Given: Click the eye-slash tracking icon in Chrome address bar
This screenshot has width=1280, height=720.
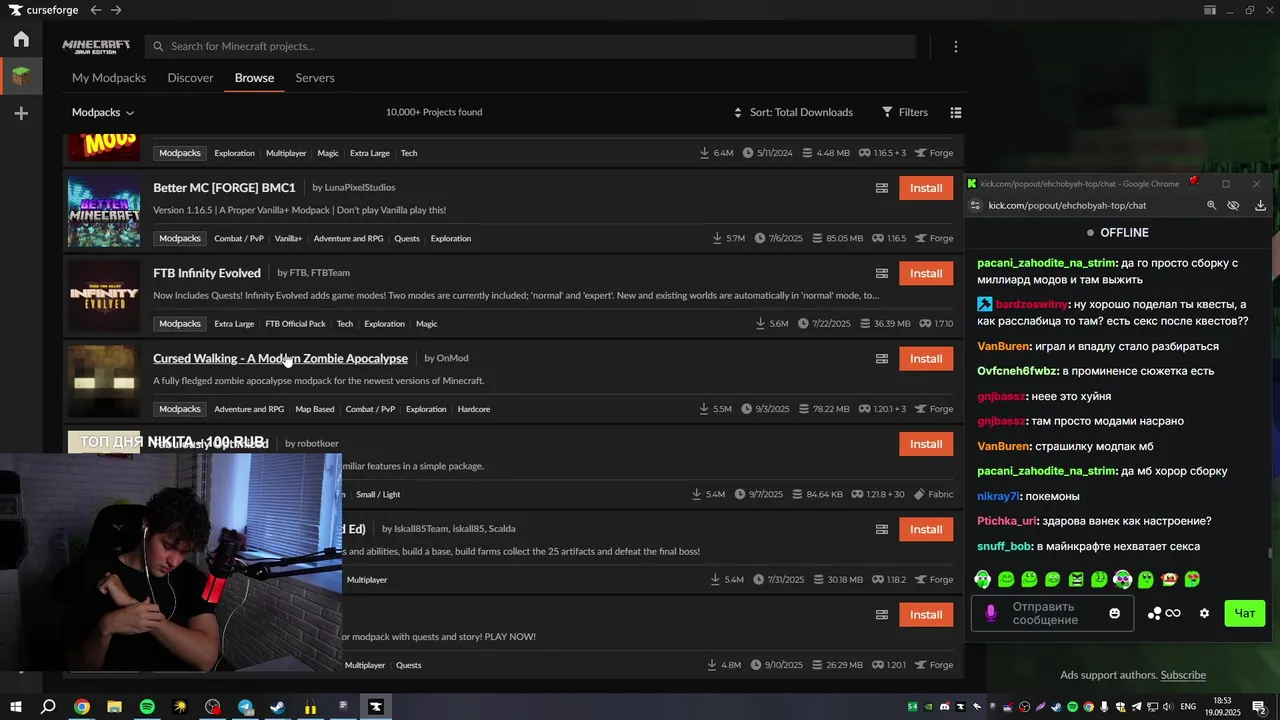Looking at the screenshot, I should click(x=1234, y=205).
